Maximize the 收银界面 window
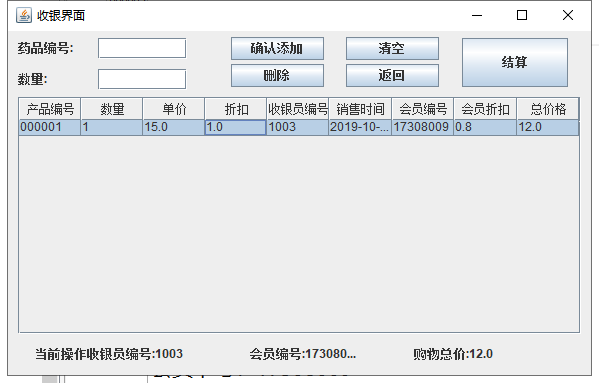The height and width of the screenshot is (383, 599). (522, 15)
